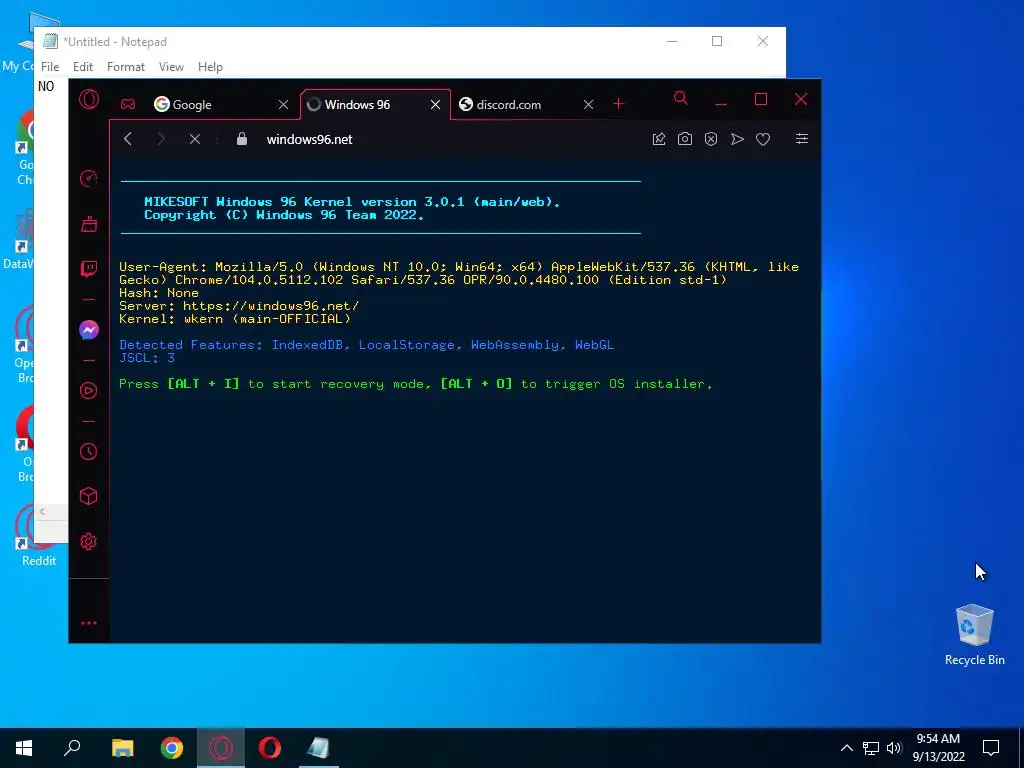
Task: Open the Windows Start menu
Action: pyautogui.click(x=24, y=748)
